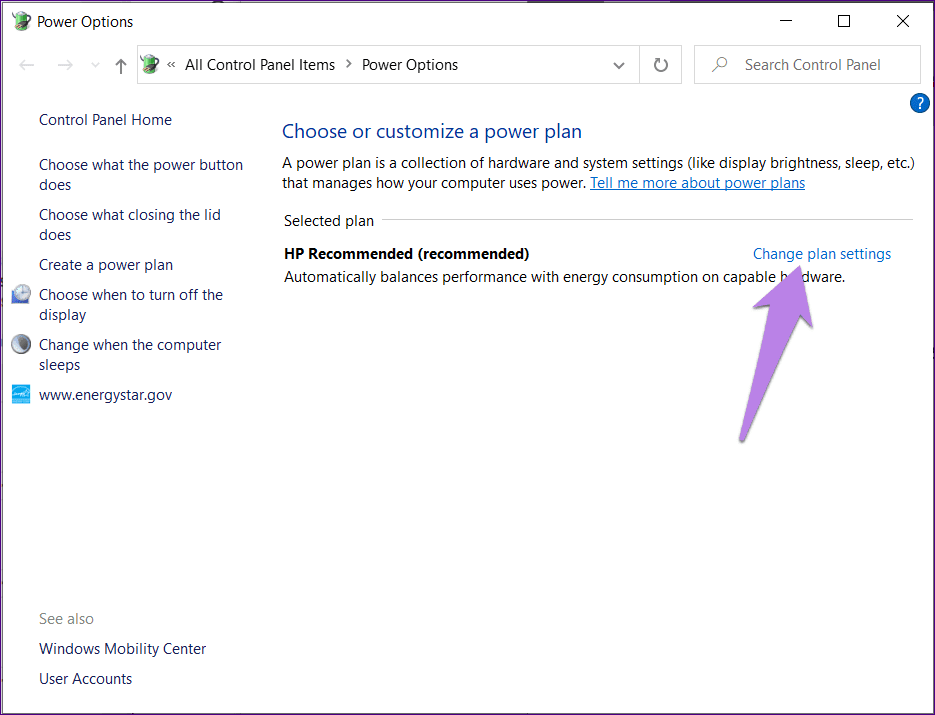Open Change when the computer sleeps
Screen dimensions: 935x715
[130, 355]
